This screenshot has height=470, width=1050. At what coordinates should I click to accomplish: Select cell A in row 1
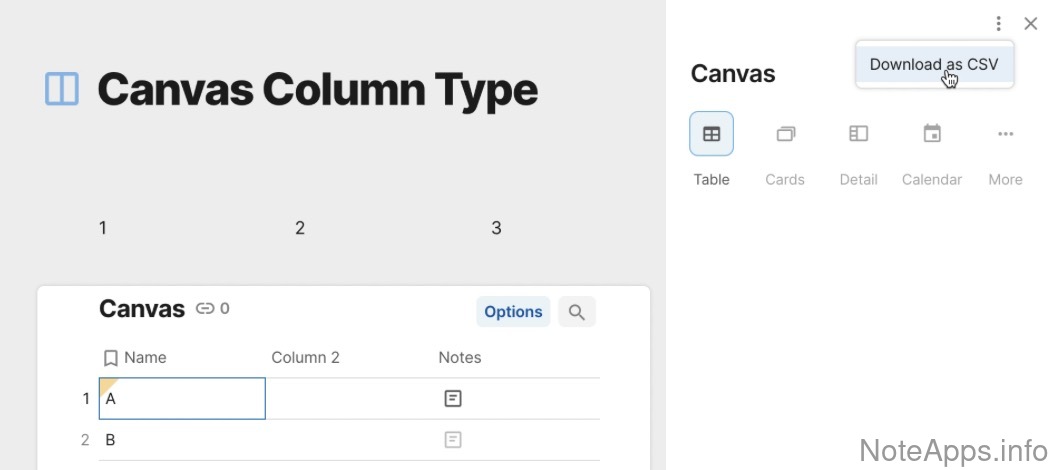coord(182,399)
